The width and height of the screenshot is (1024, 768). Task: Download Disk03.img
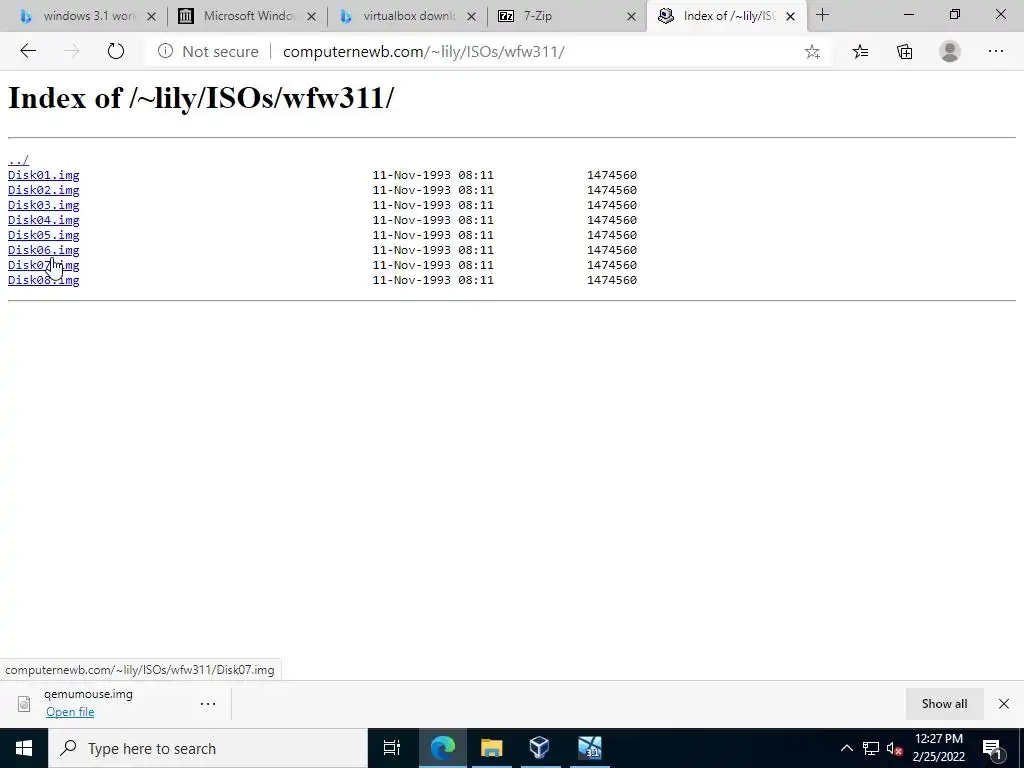pos(44,205)
